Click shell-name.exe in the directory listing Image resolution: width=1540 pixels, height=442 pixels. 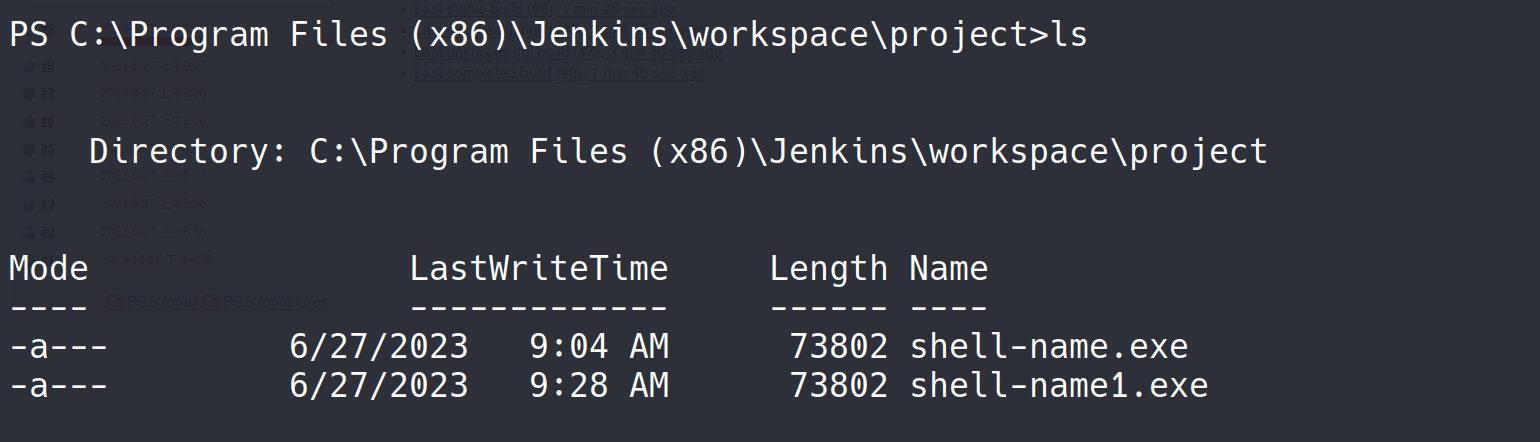tap(1048, 347)
